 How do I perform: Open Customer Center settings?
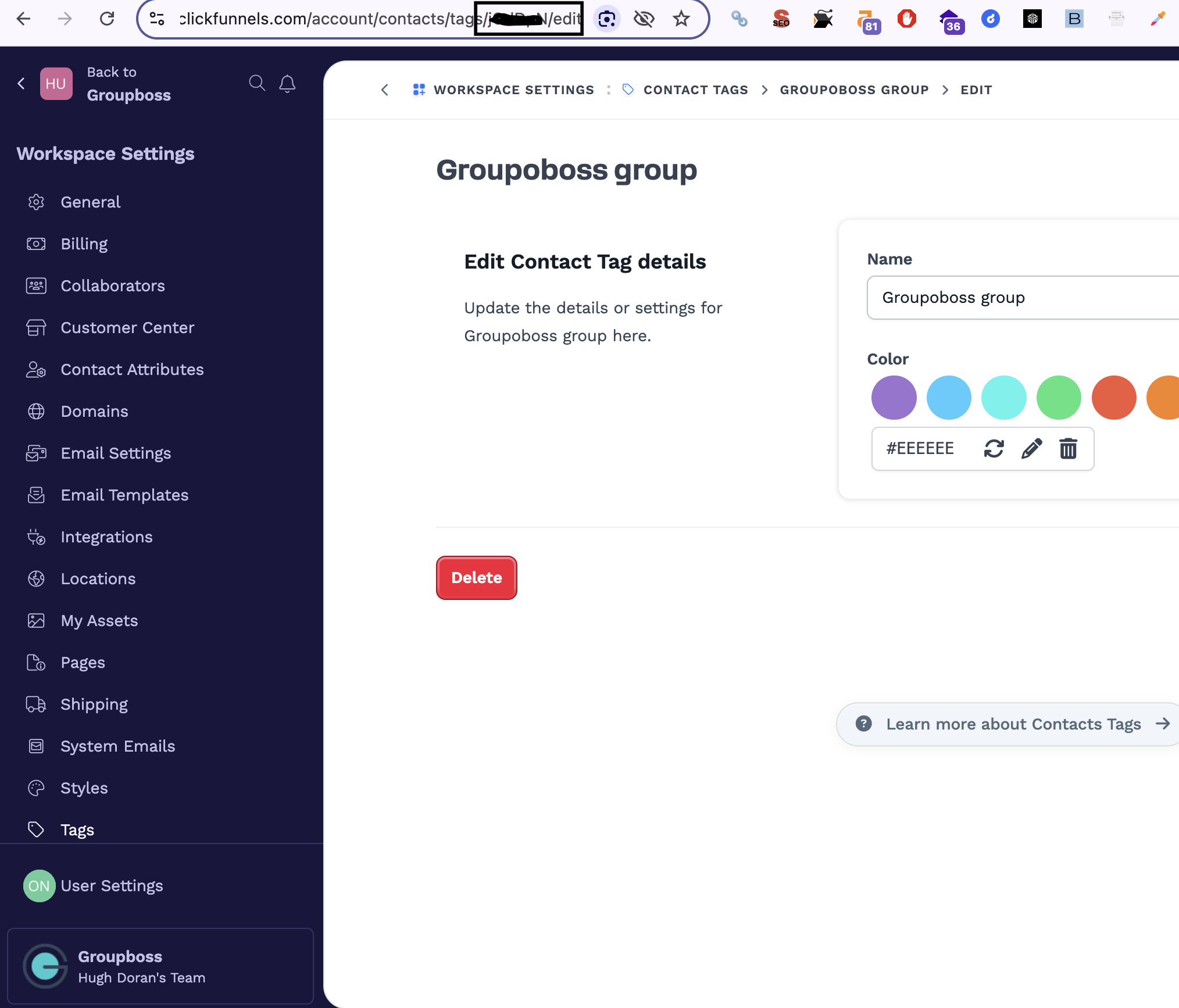coord(127,327)
